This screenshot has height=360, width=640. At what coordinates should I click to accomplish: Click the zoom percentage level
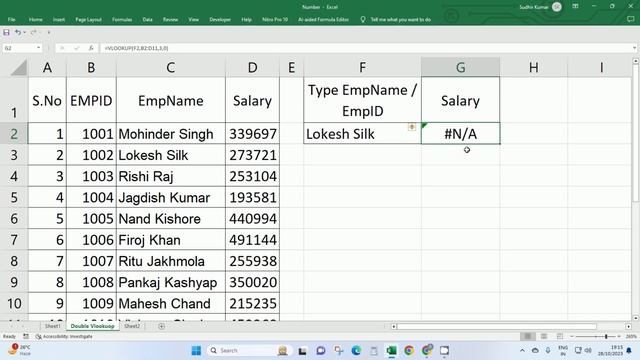point(631,336)
